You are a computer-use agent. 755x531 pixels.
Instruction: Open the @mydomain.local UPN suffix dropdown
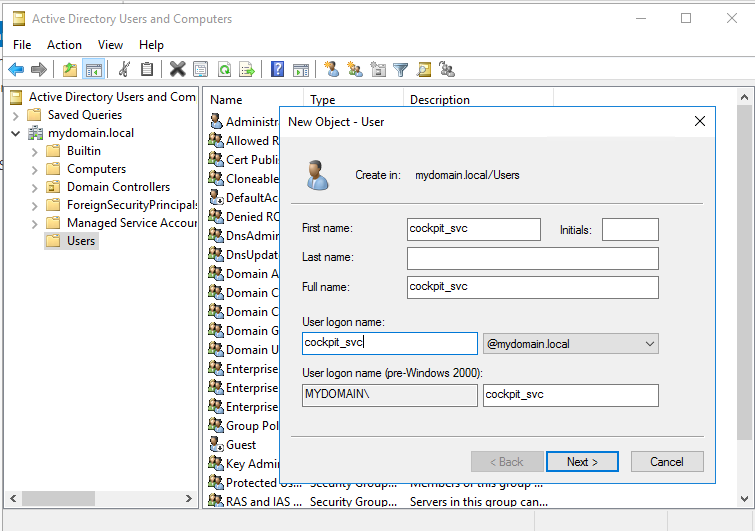coord(571,344)
